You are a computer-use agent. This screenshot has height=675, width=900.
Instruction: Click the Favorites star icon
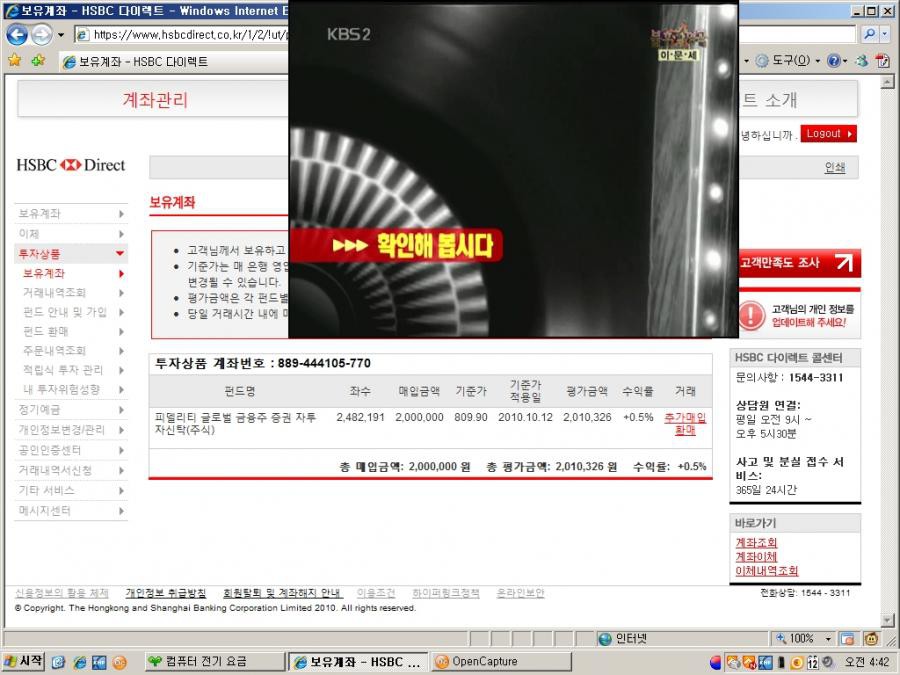click(14, 60)
